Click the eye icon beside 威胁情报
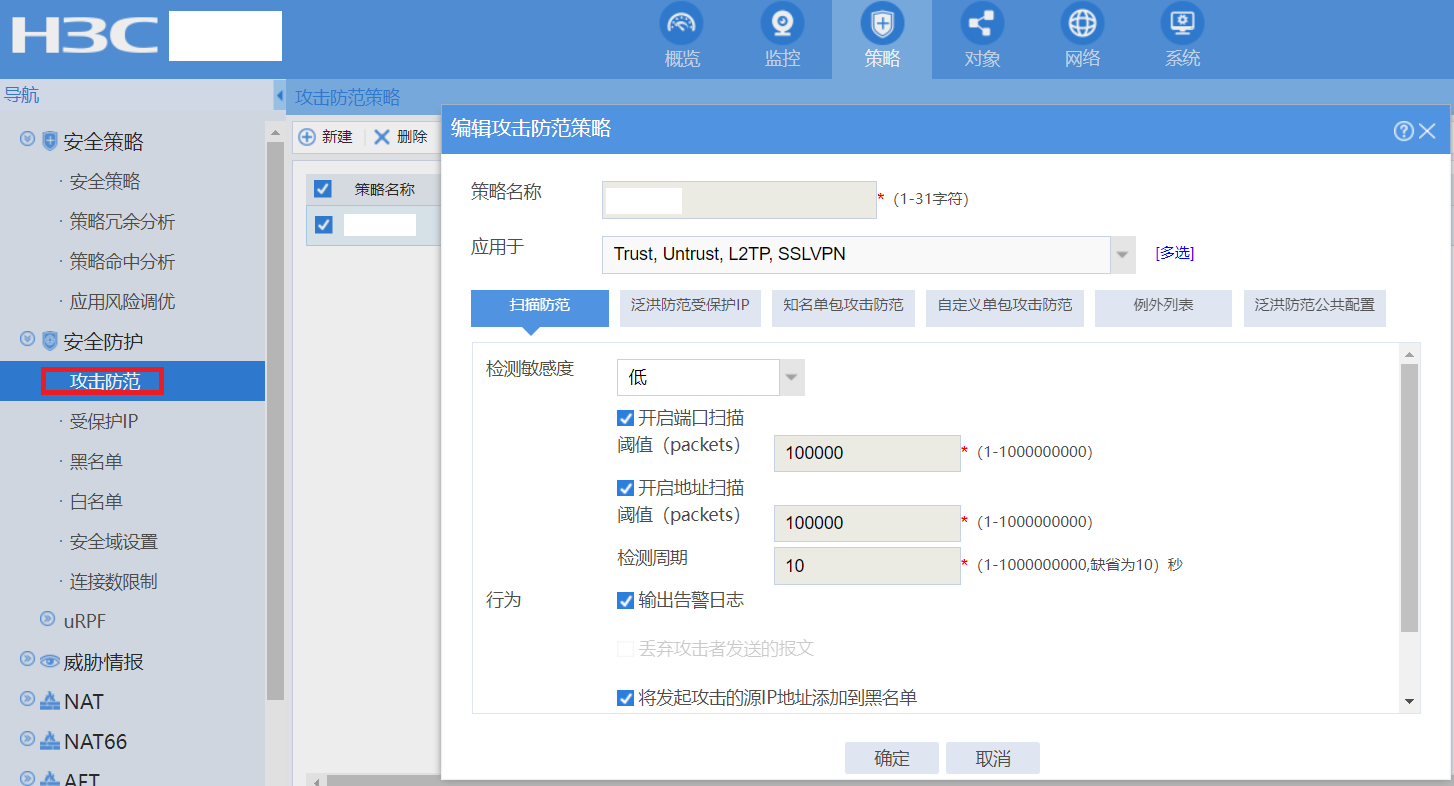Image resolution: width=1454 pixels, height=786 pixels. [x=50, y=661]
